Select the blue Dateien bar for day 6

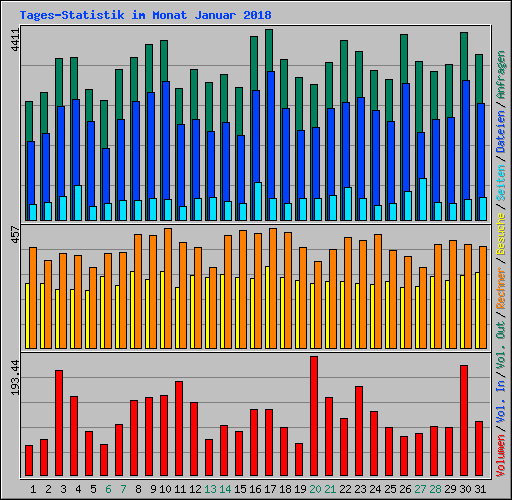106,184
